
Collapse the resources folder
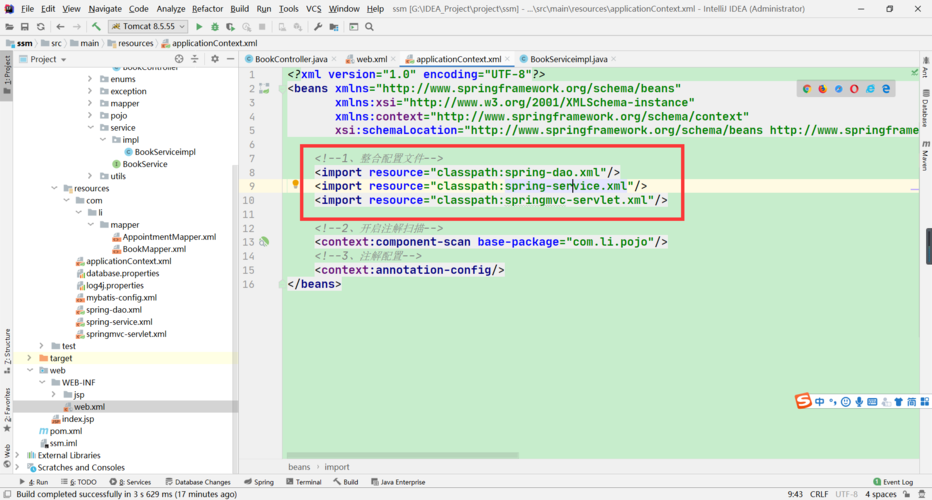point(54,188)
